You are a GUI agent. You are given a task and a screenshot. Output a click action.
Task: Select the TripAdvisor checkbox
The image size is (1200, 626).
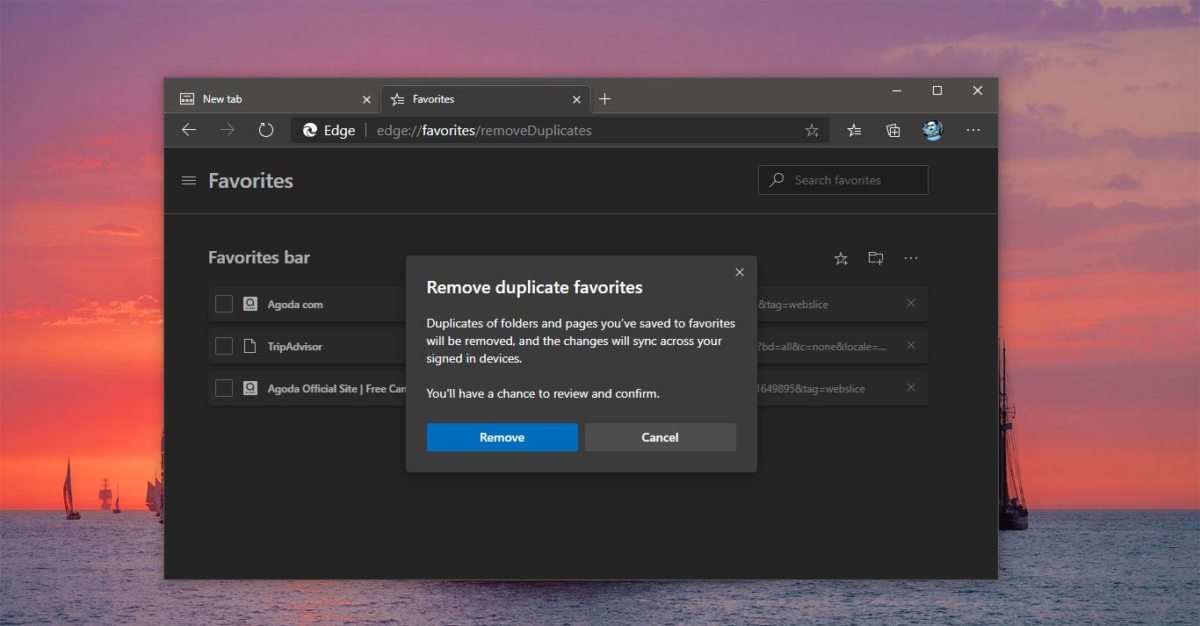click(x=223, y=345)
